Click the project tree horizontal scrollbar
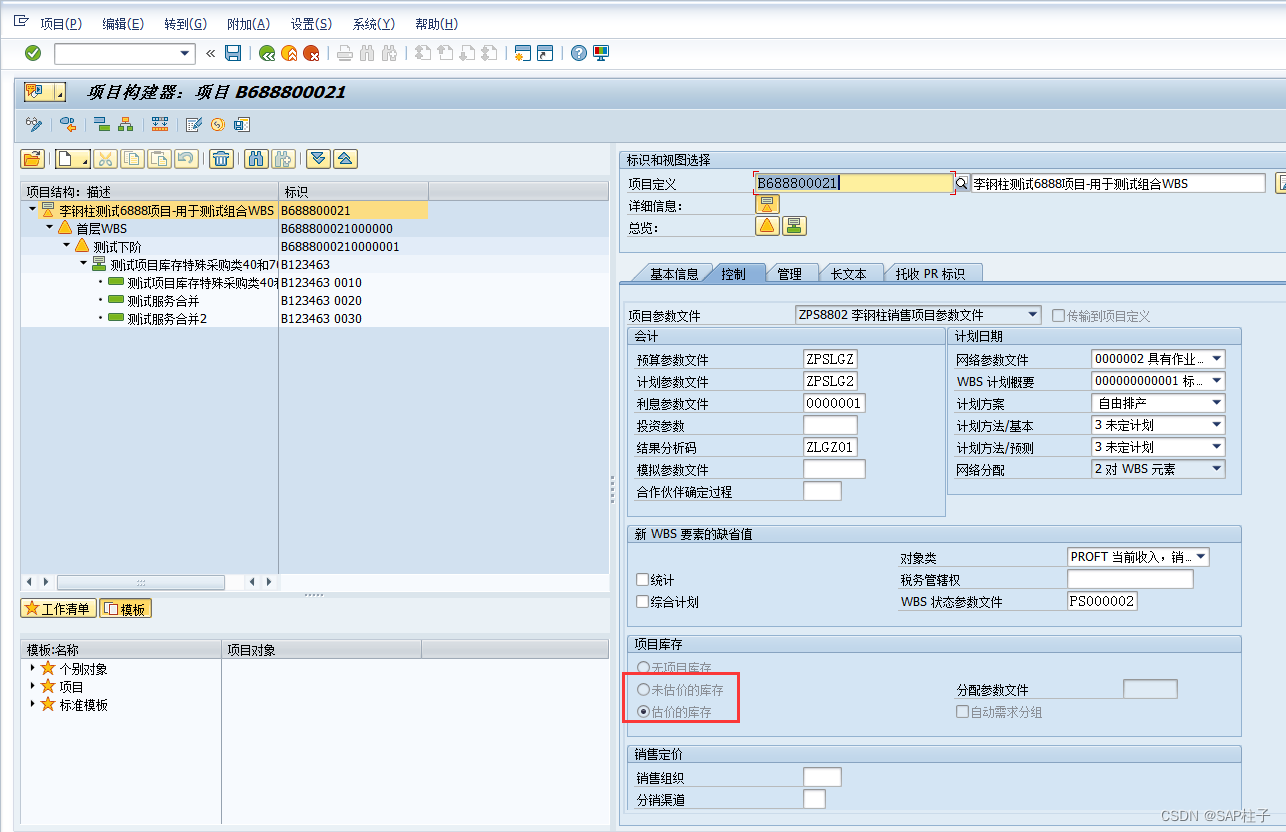 pos(140,582)
